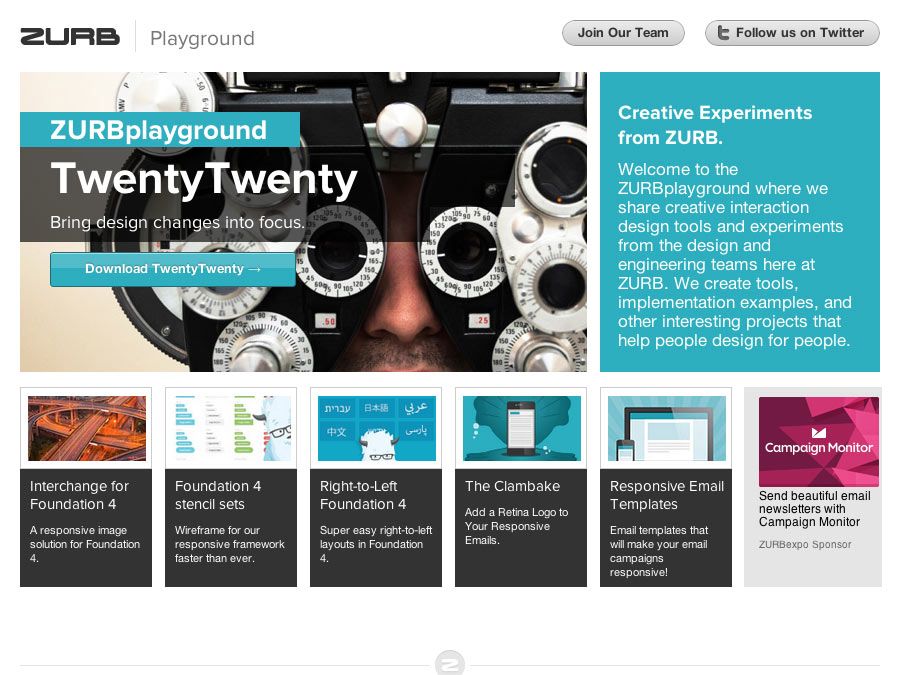Download TwentyTwenty from the hero banner
Image resolution: width=900 pixels, height=675 pixels.
point(173,269)
